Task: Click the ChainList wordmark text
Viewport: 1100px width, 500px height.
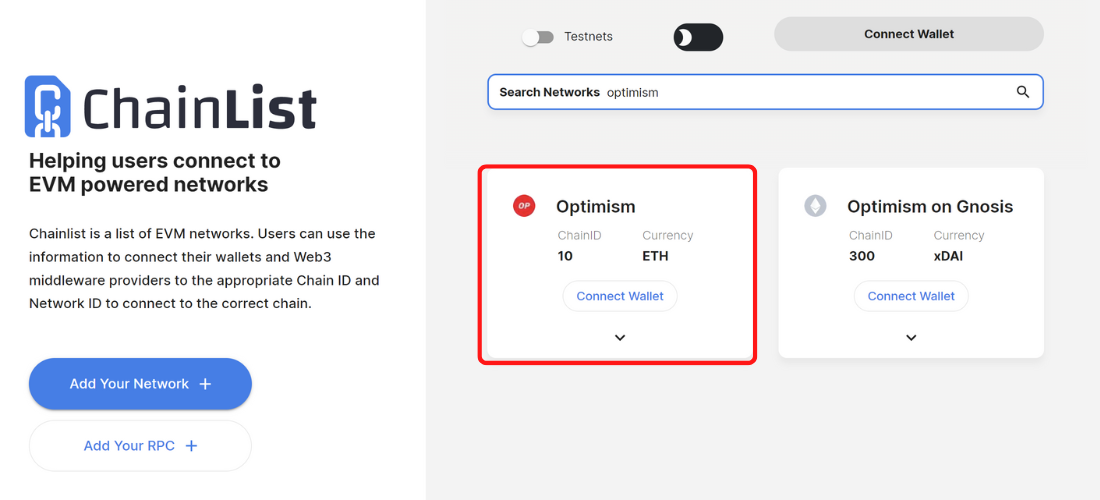Action: 200,108
